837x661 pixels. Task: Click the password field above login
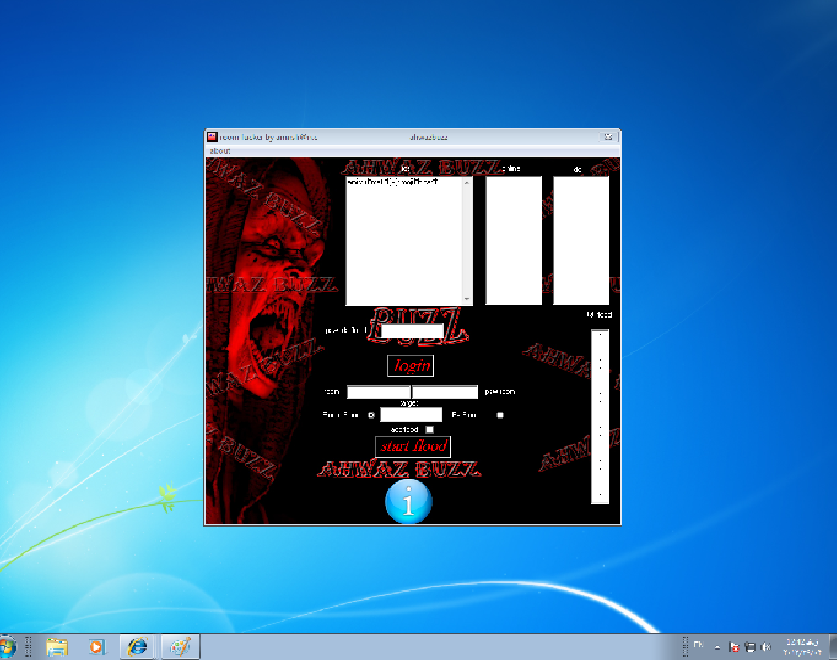tap(412, 330)
